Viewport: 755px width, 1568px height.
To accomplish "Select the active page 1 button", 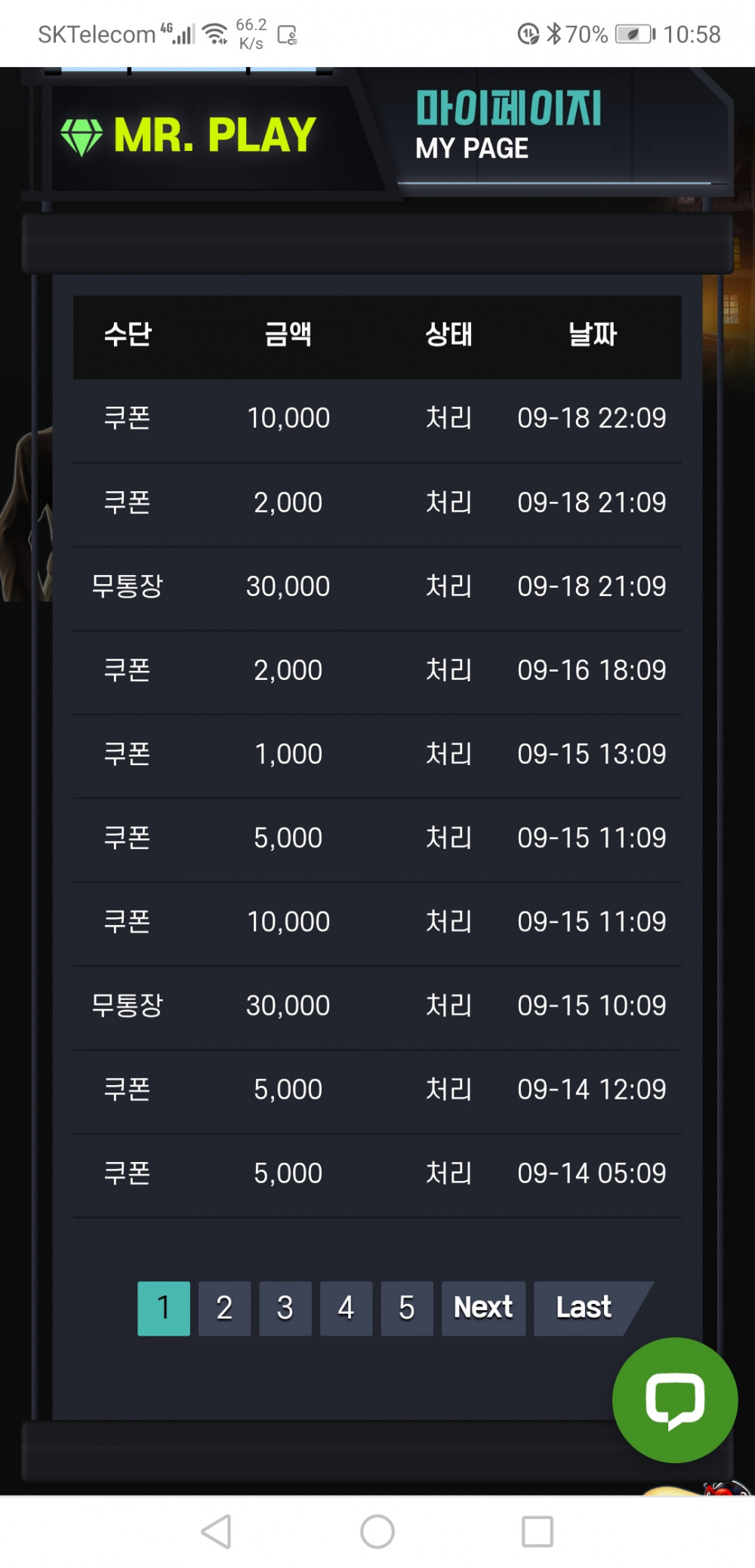I will click(164, 1308).
